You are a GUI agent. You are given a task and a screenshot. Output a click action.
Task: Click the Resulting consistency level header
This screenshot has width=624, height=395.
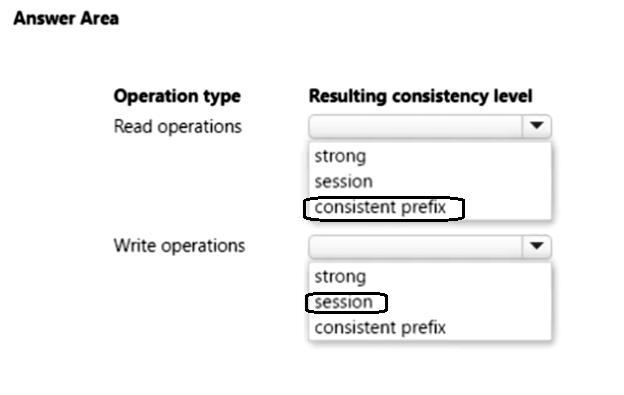pyautogui.click(x=421, y=96)
